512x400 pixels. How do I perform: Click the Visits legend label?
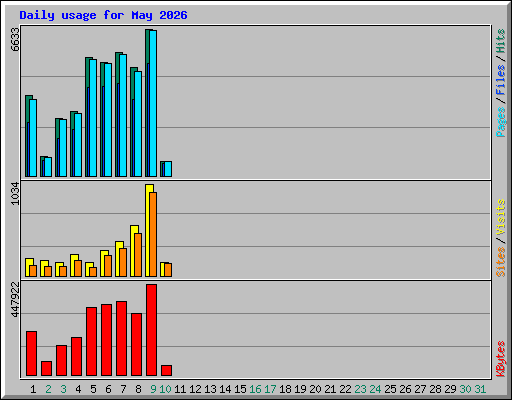coord(500,217)
